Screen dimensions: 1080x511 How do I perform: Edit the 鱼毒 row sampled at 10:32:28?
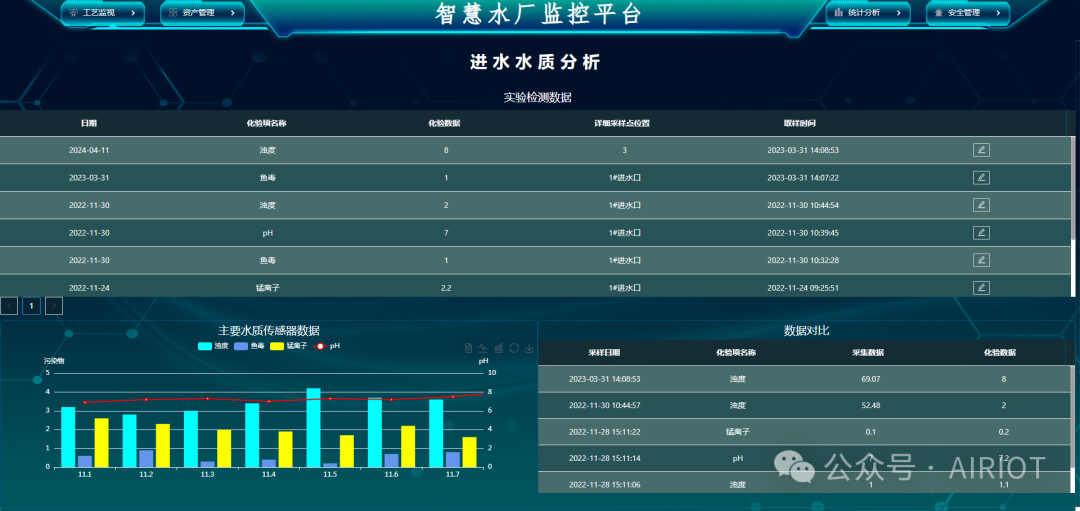click(x=982, y=260)
